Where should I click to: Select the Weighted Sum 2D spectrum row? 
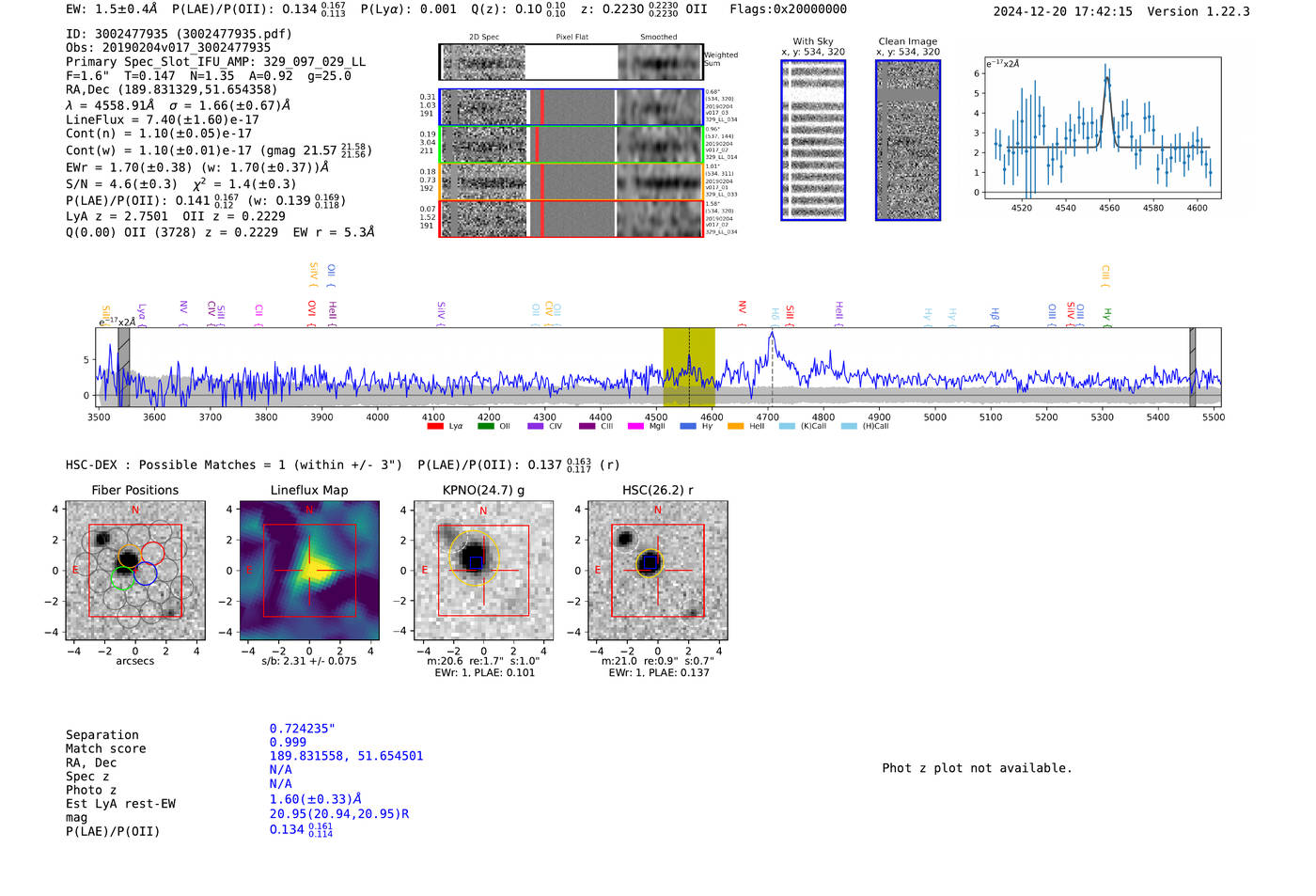pos(571,62)
